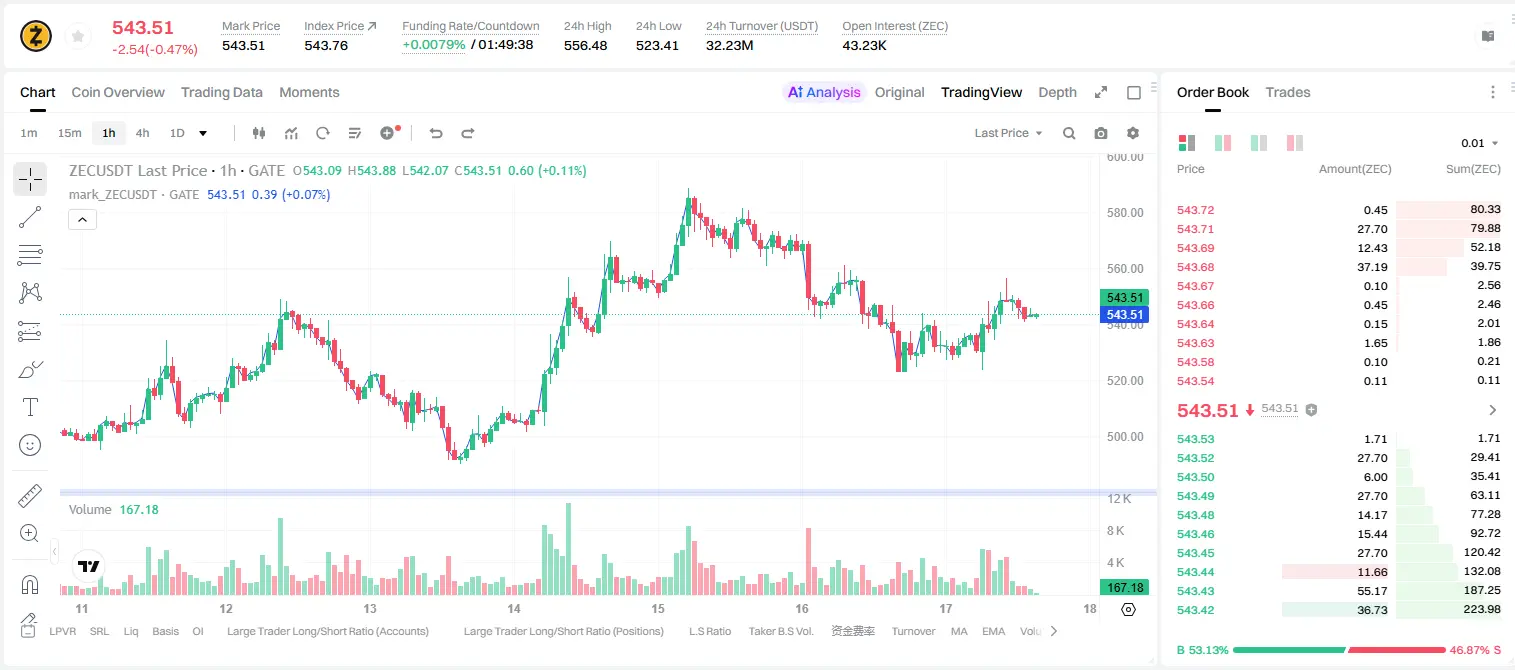Toggle fullscreen chart expand icon
This screenshot has height=670, width=1515.
tap(1101, 92)
